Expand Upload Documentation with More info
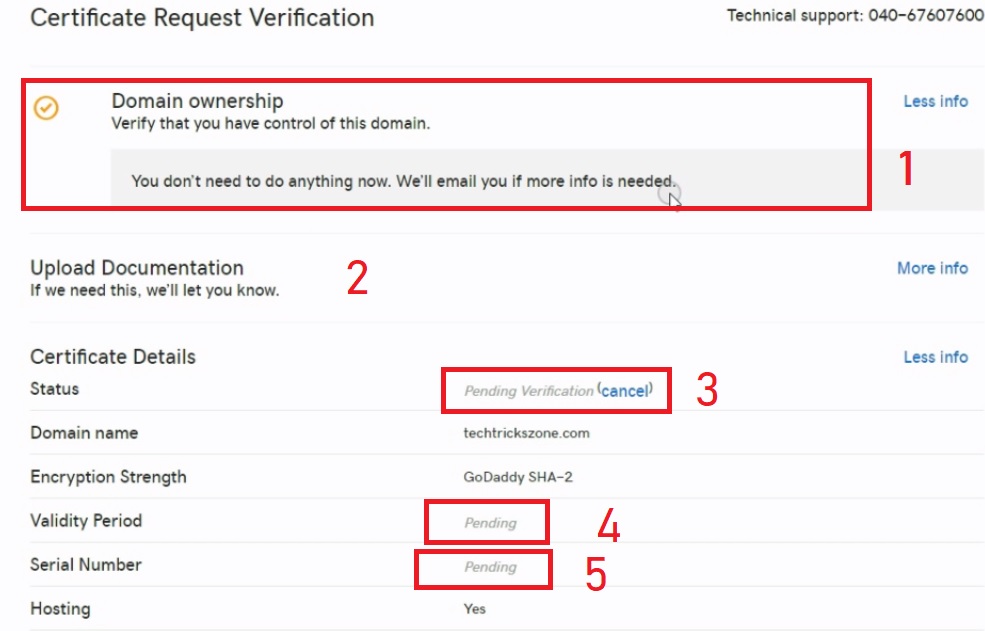The height and width of the screenshot is (631, 985). 932,268
